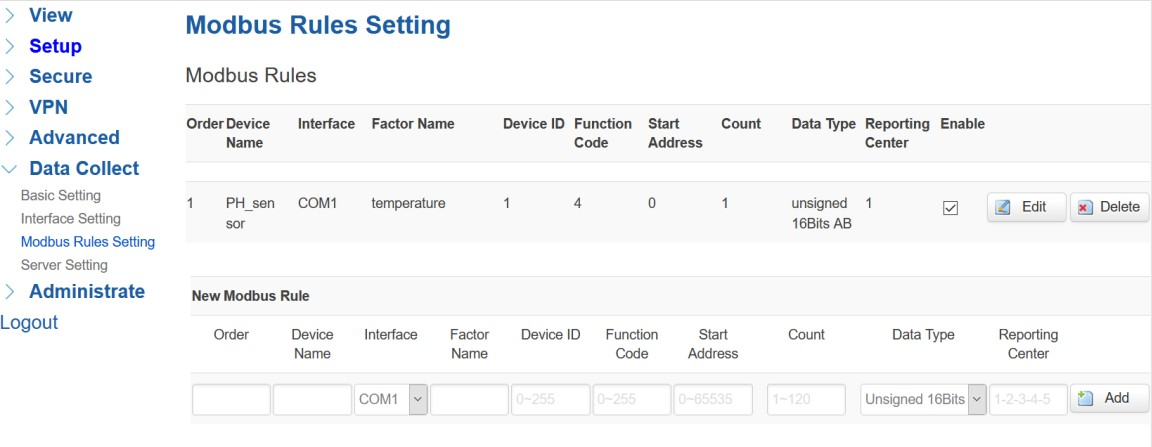The width and height of the screenshot is (1152, 447).
Task: Navigate to Server Setting
Action: (x=64, y=265)
